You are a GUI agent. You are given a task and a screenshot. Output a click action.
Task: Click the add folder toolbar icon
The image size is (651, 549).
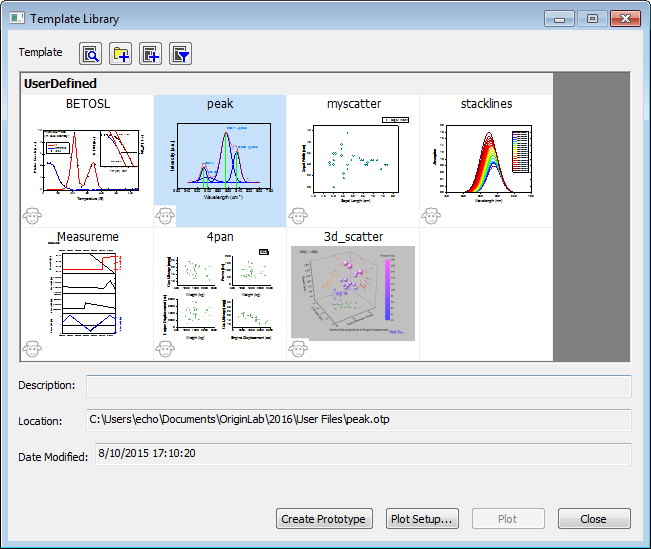click(x=120, y=54)
